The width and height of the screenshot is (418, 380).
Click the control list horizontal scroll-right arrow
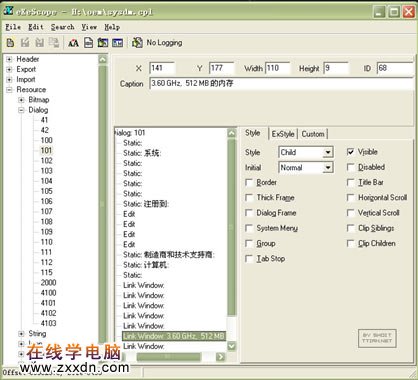click(x=220, y=357)
